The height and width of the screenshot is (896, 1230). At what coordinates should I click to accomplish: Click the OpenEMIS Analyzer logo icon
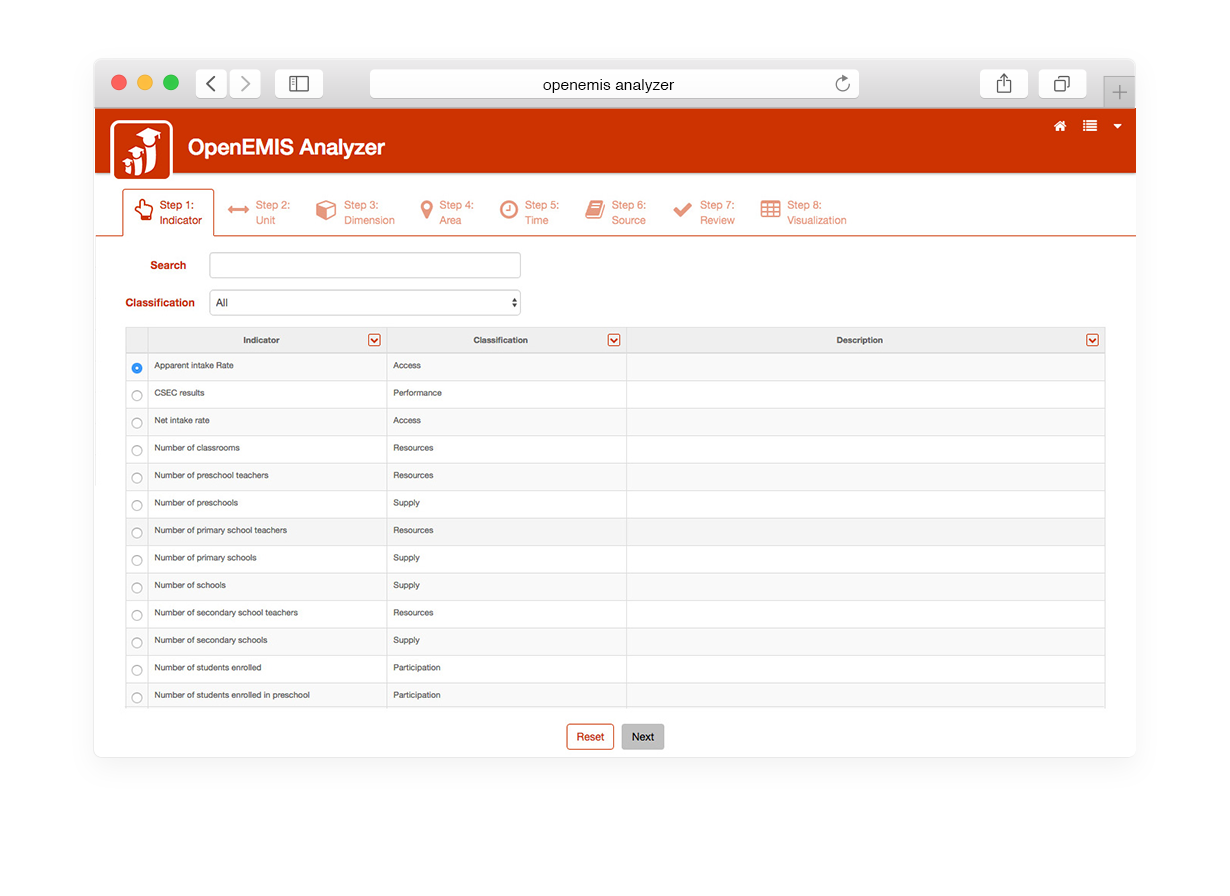pos(141,150)
